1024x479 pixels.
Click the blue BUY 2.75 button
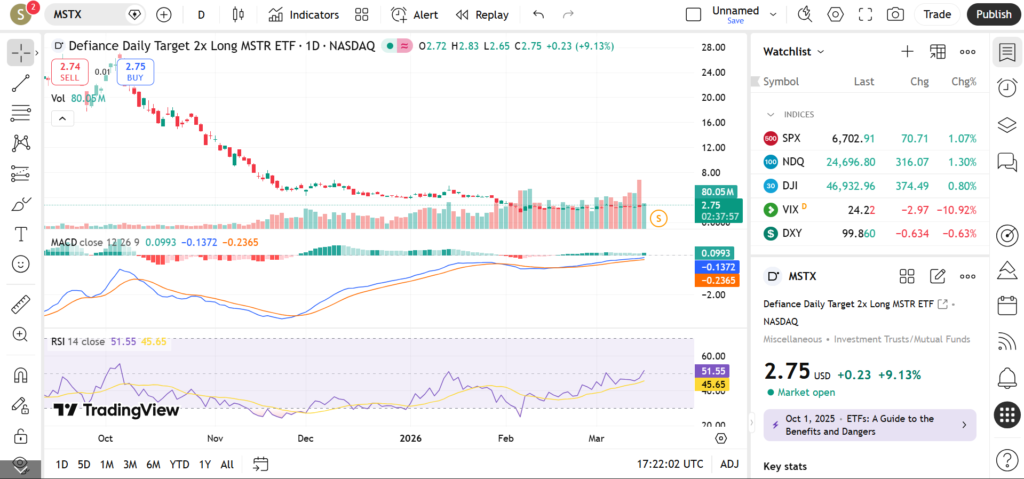pyautogui.click(x=135, y=71)
